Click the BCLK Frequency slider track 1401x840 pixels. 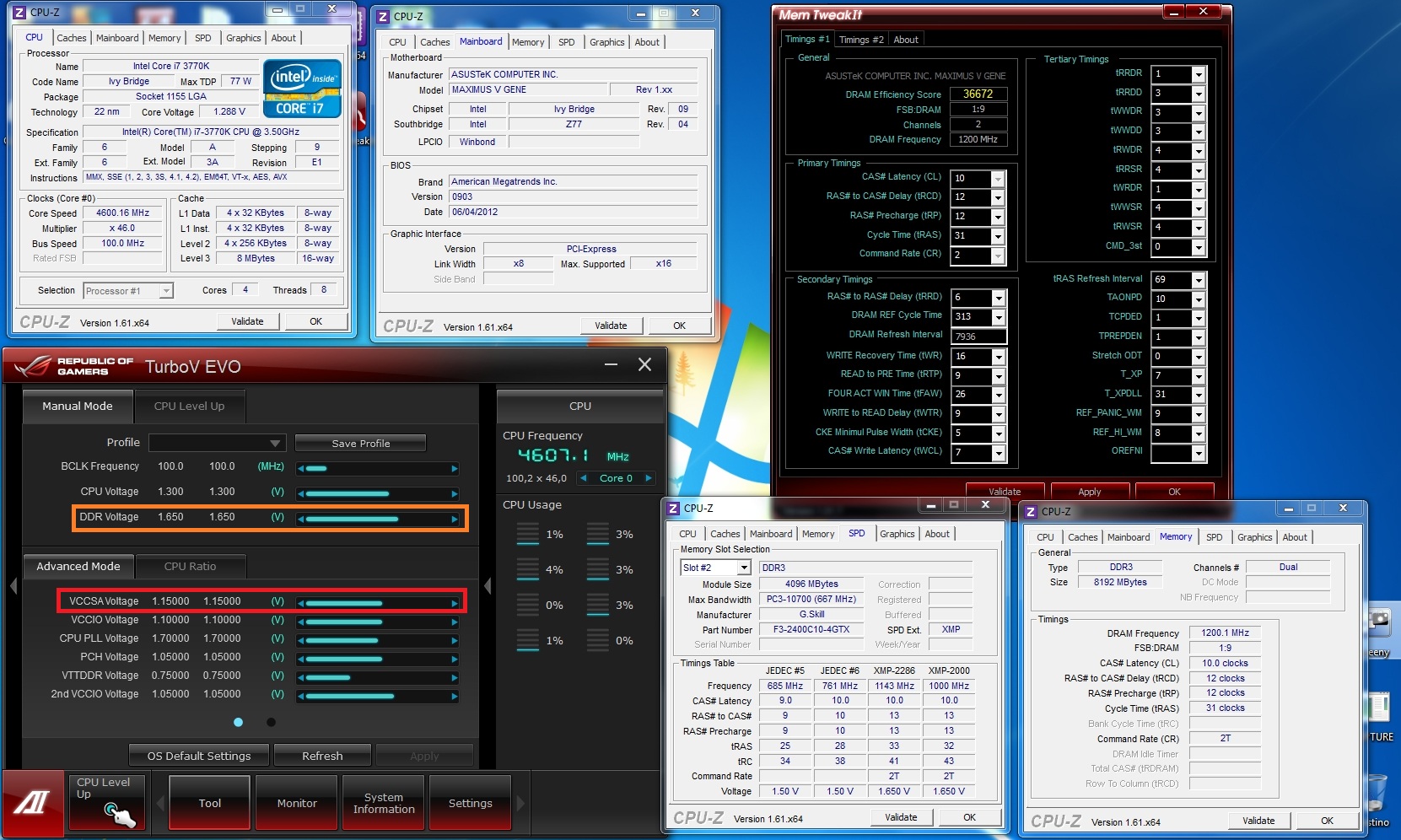(x=377, y=468)
